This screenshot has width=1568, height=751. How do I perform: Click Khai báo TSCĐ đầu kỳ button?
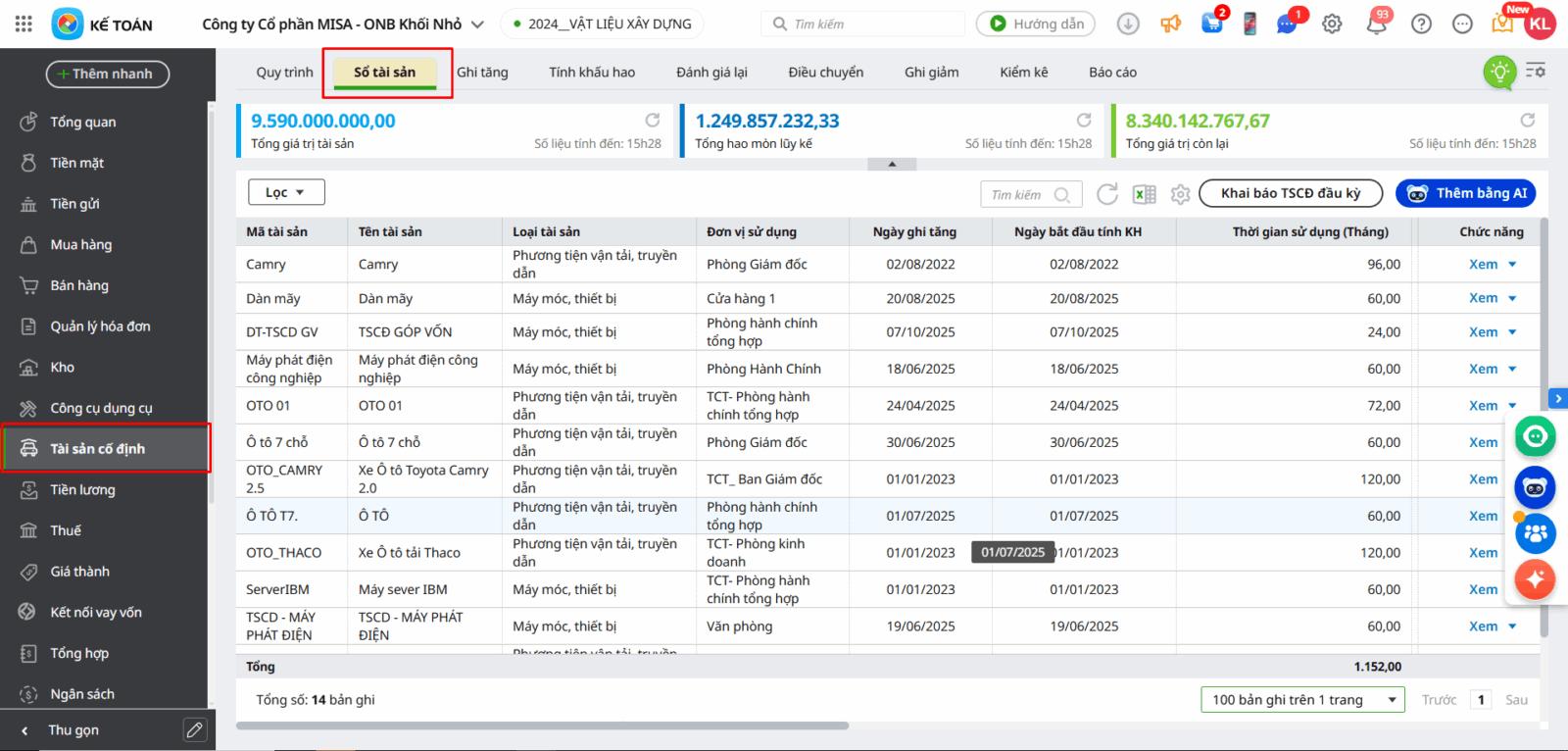pyautogui.click(x=1290, y=193)
